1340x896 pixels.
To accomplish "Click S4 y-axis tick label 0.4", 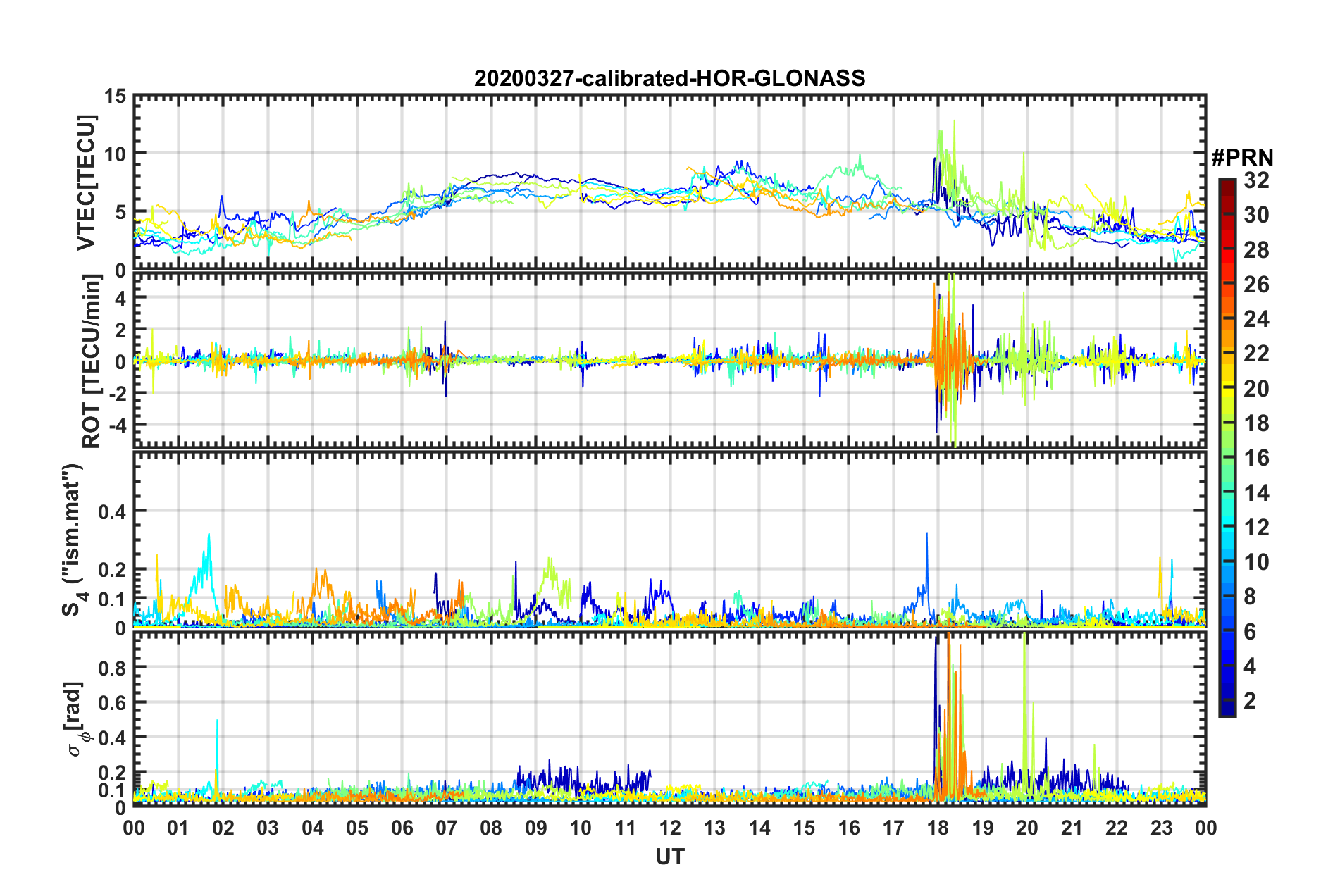I will pyautogui.click(x=113, y=512).
